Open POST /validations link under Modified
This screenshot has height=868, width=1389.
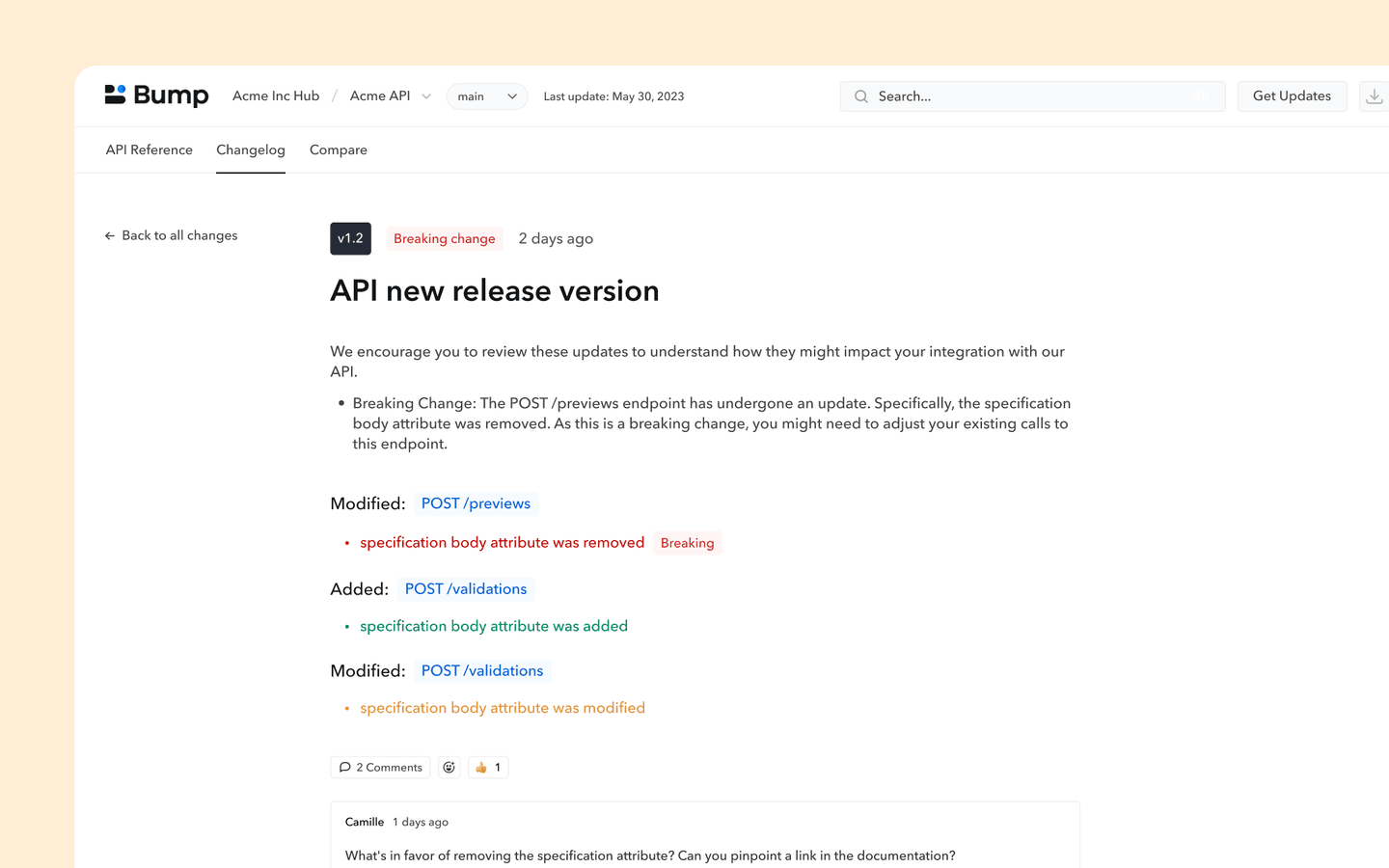pyautogui.click(x=482, y=670)
